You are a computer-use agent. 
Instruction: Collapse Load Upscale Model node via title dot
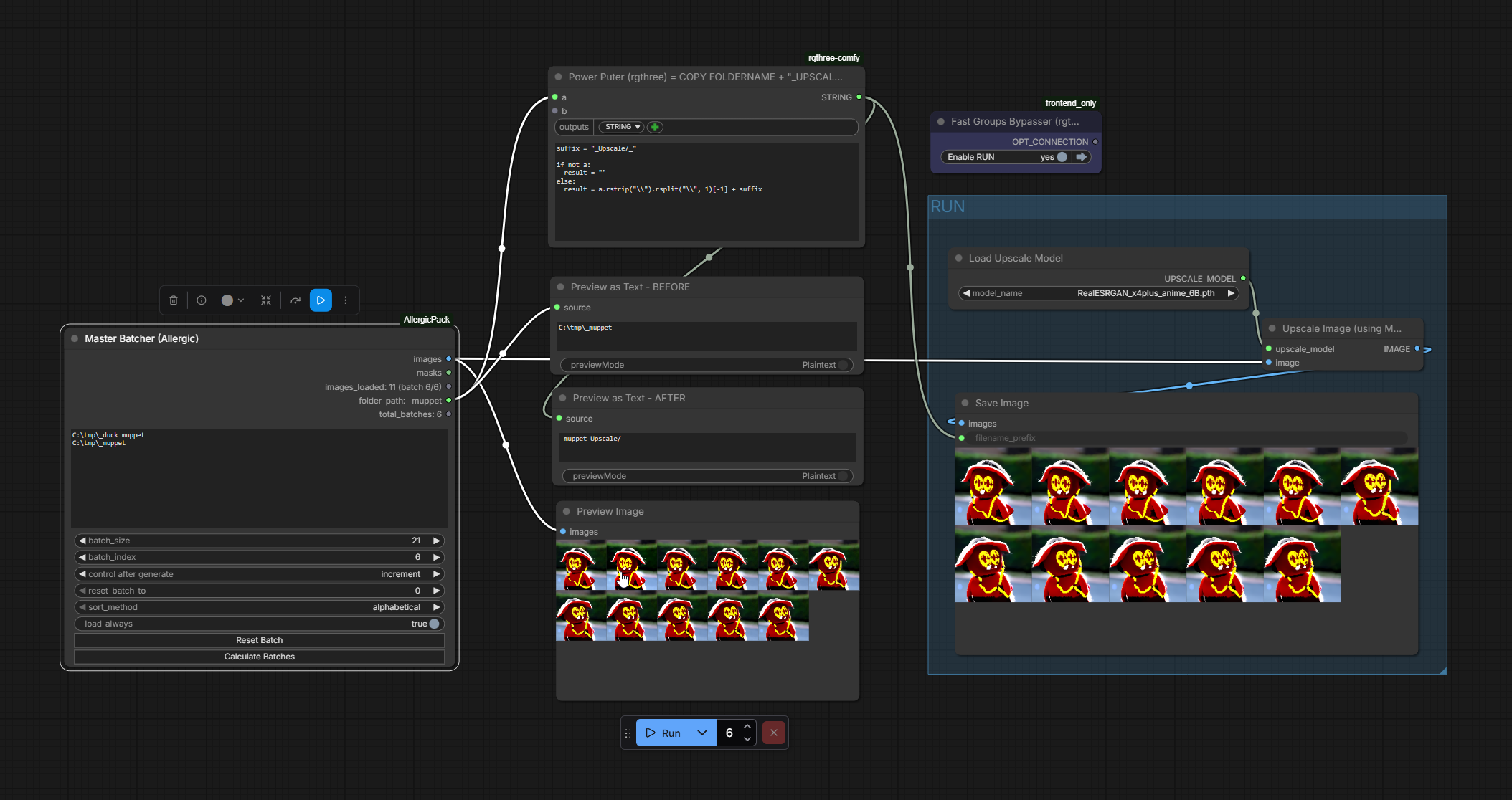coord(958,258)
